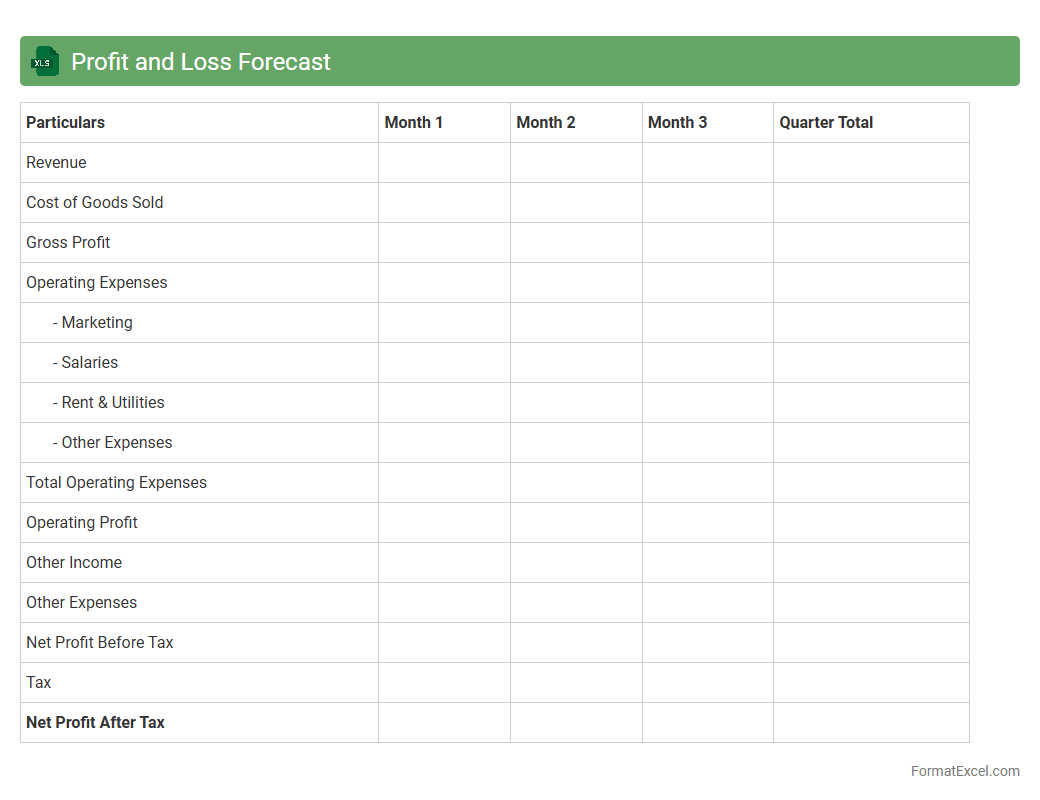Viewport: 1040px width, 800px height.
Task: Select the Operating Expenses row label
Action: tap(97, 282)
